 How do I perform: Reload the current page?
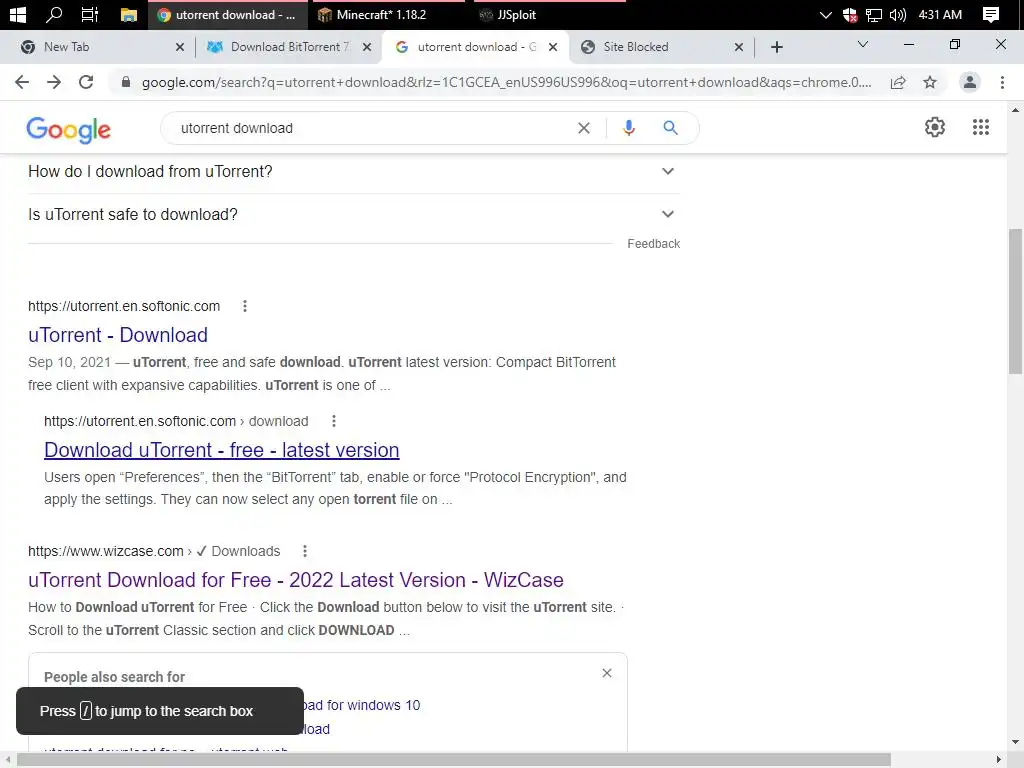(86, 82)
